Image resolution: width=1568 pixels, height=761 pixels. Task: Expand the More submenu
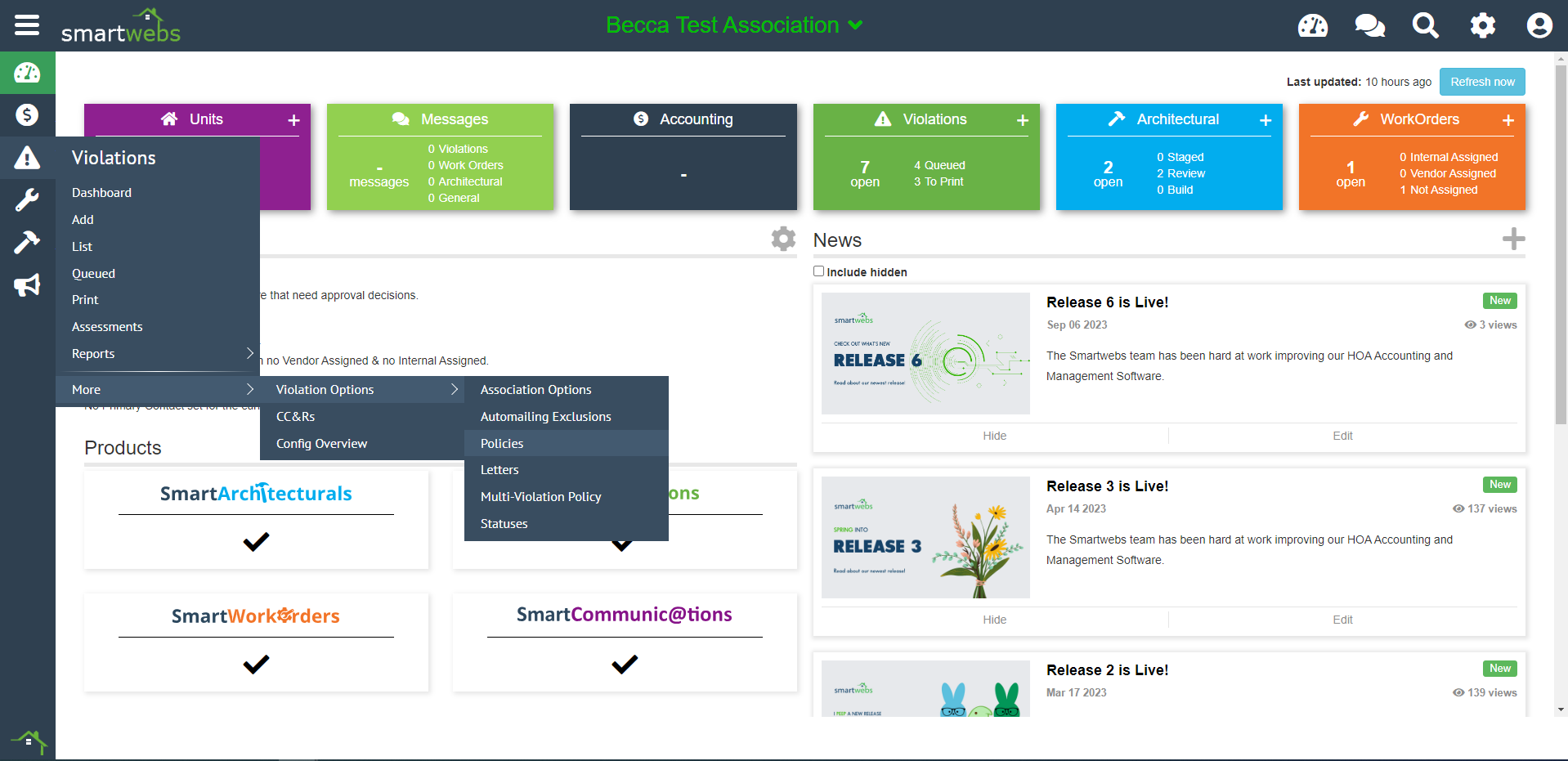(158, 389)
